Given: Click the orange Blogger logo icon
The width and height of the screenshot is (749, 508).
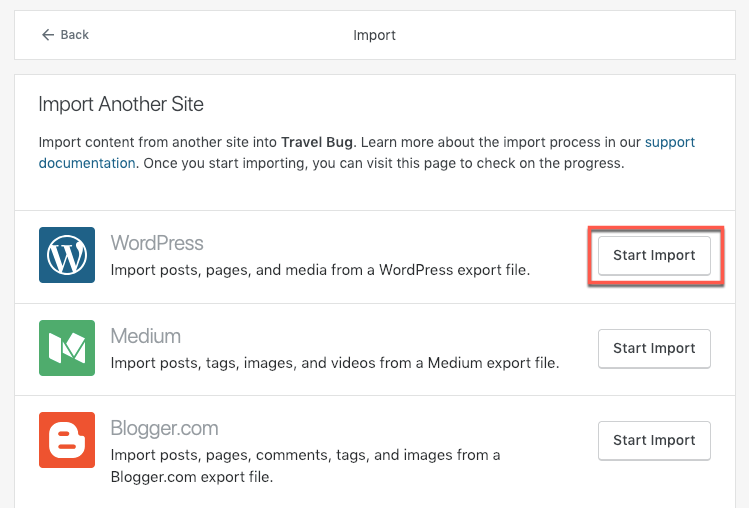Looking at the screenshot, I should click(67, 440).
